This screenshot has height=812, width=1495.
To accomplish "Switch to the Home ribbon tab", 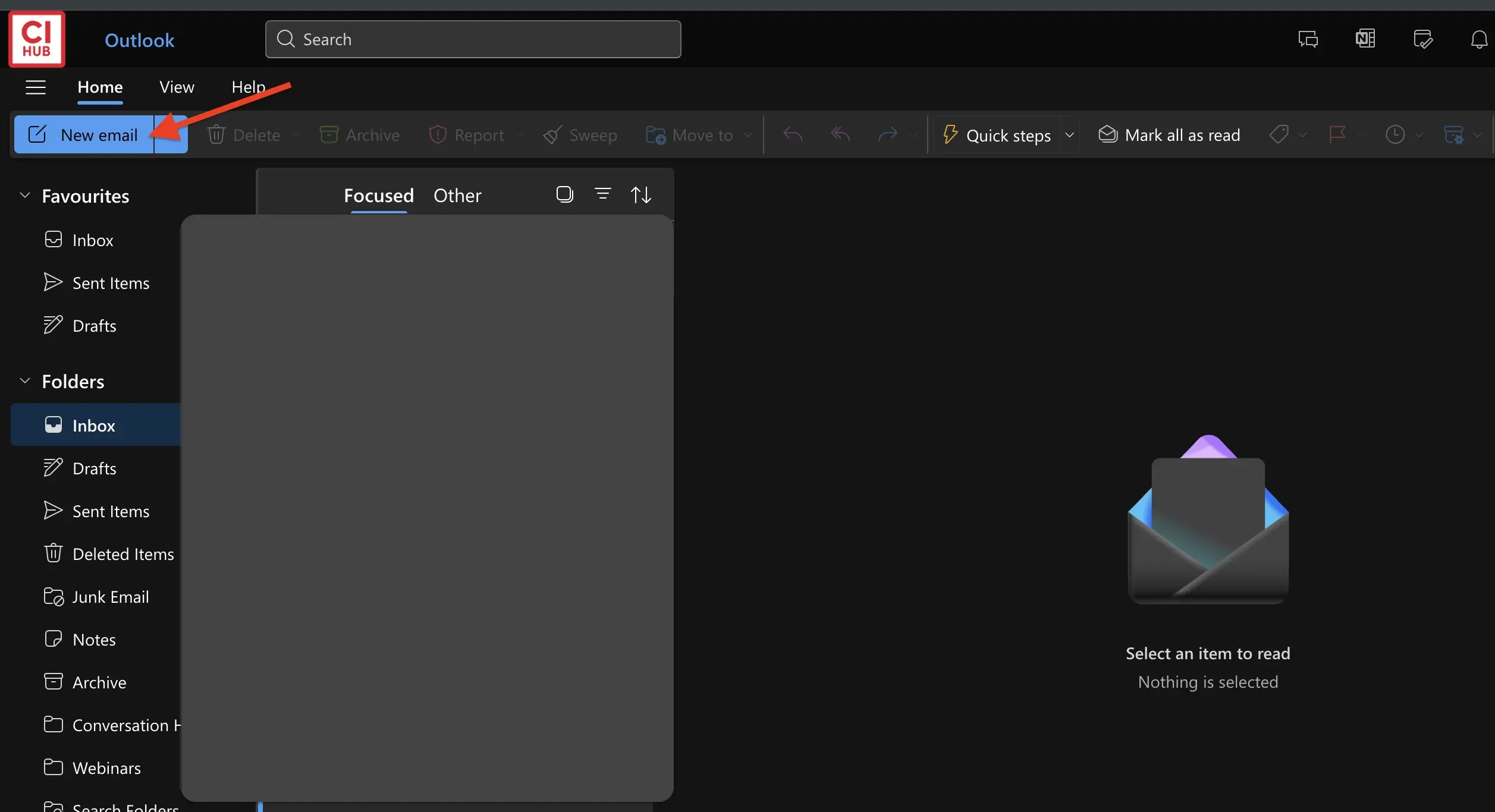I will tap(100, 87).
